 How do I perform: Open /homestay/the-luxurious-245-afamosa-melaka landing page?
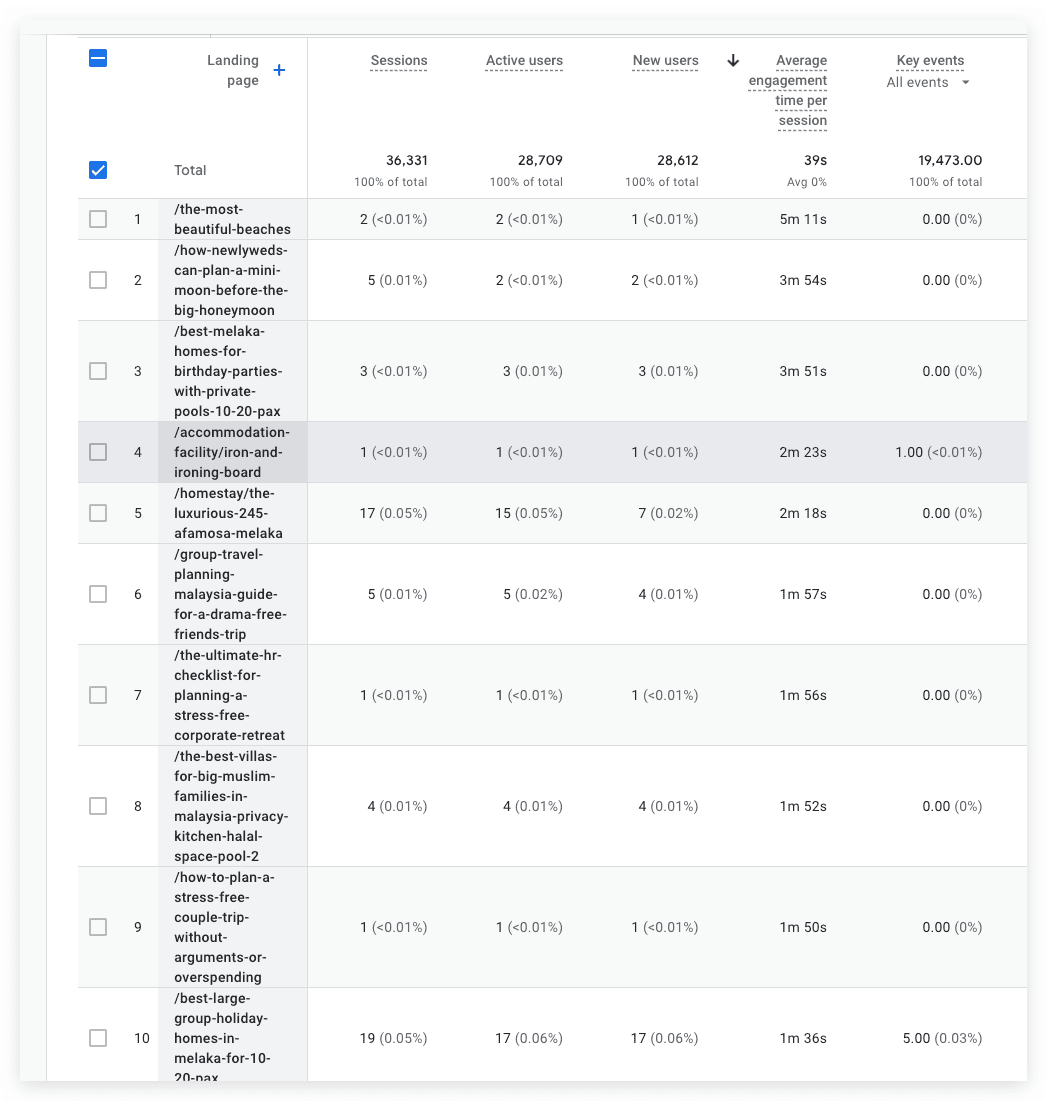click(228, 513)
